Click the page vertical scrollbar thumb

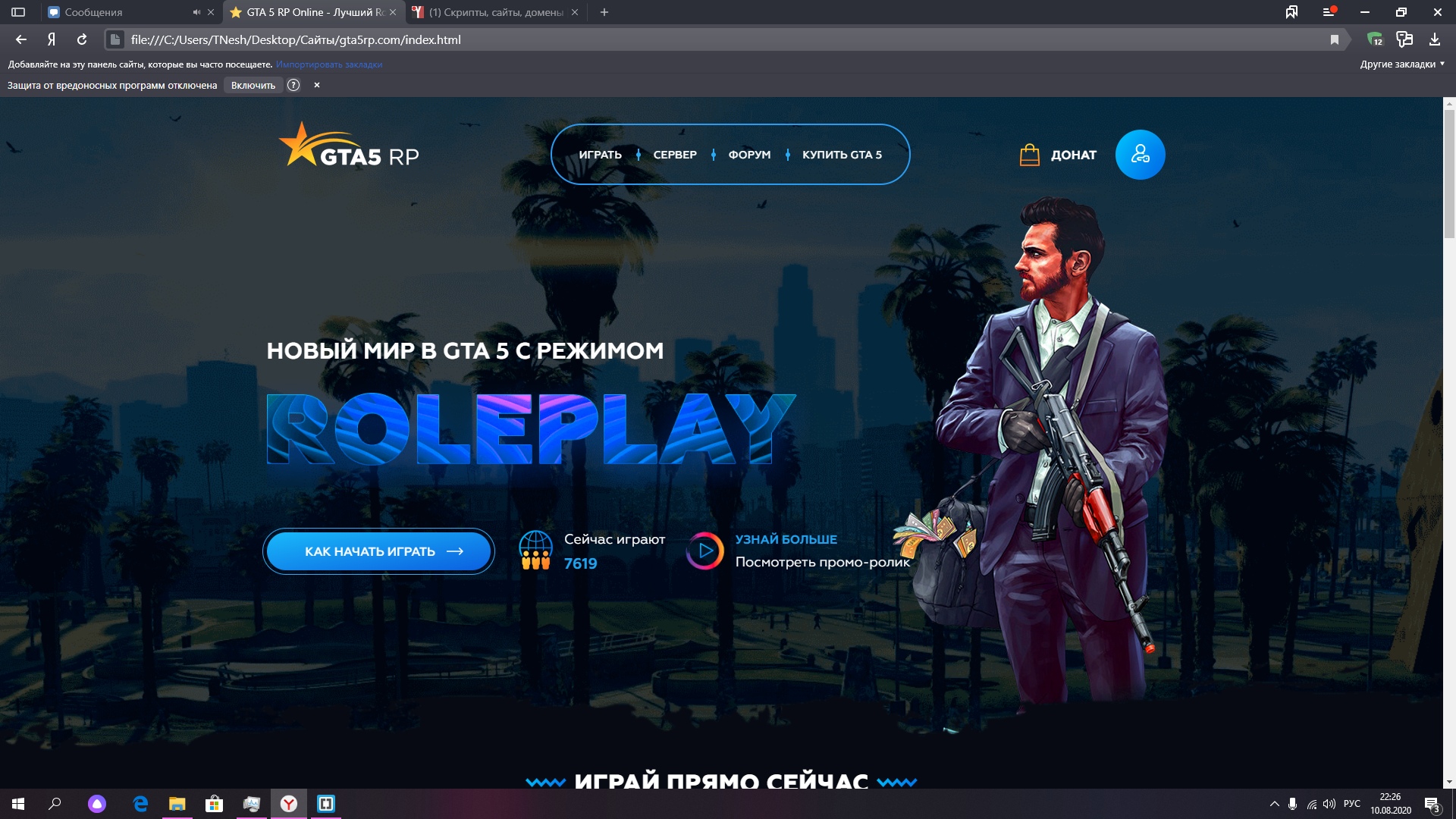pyautogui.click(x=1449, y=174)
